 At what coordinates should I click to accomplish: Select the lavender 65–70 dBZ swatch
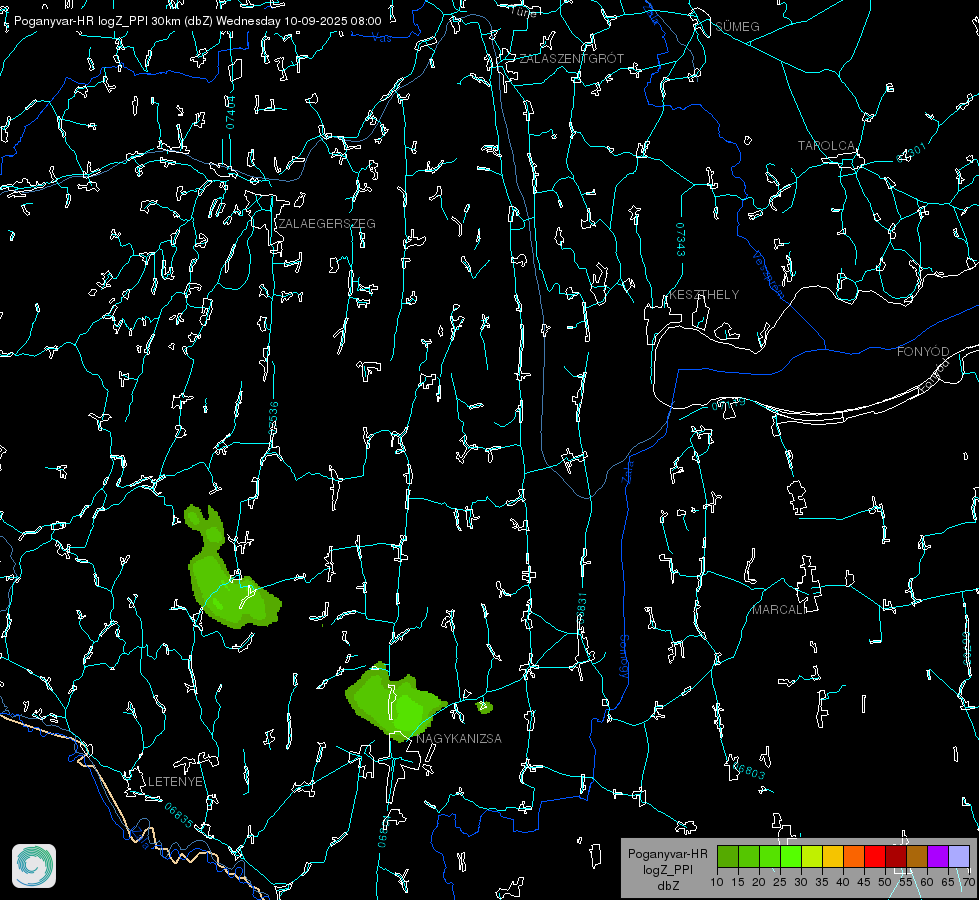[959, 857]
